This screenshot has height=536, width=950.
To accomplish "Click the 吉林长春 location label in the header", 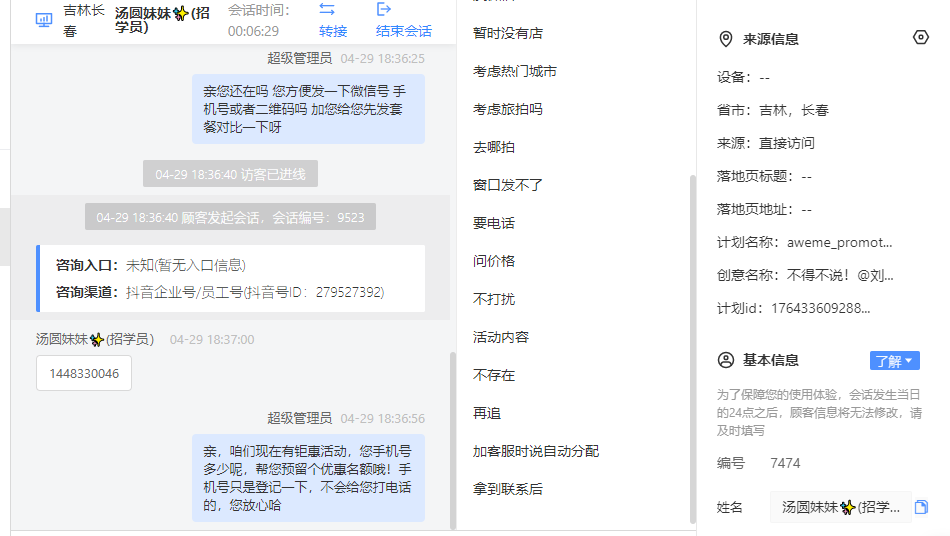I will tap(84, 21).
